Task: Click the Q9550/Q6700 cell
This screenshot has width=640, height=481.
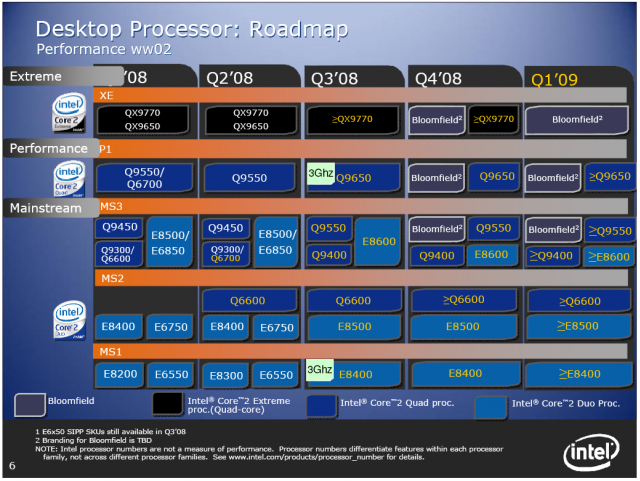Action: [144, 178]
